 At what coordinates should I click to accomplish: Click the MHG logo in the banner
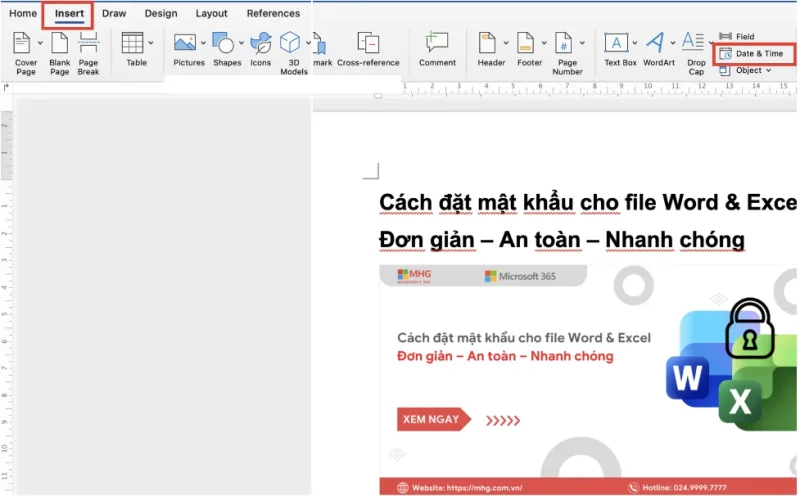(x=414, y=276)
